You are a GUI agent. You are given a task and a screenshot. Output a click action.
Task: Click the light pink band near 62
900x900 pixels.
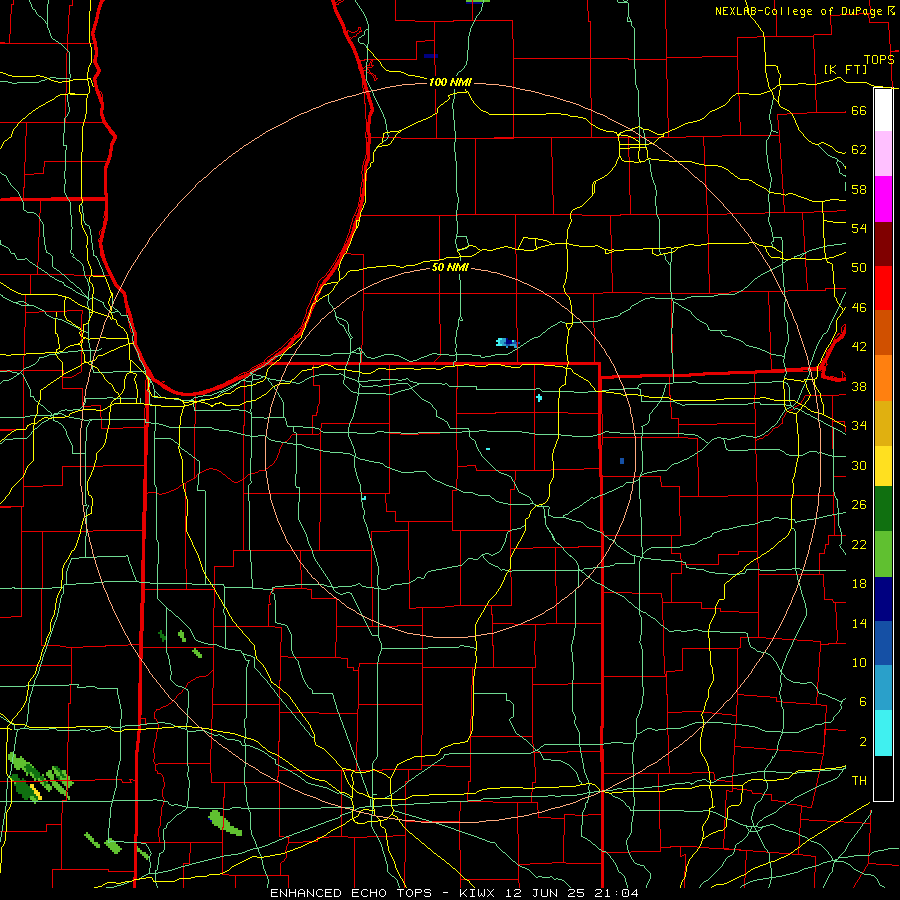point(883,153)
